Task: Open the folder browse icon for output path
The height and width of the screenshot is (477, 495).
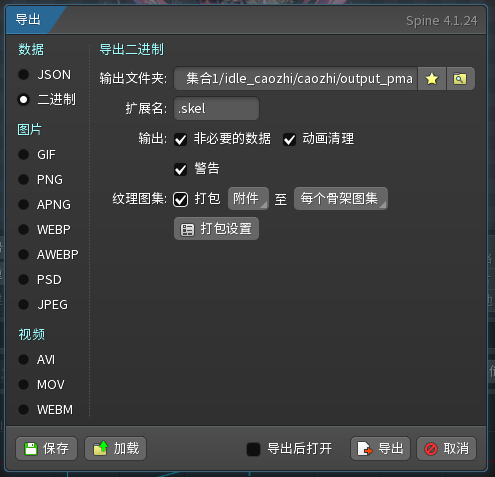Action: point(460,79)
